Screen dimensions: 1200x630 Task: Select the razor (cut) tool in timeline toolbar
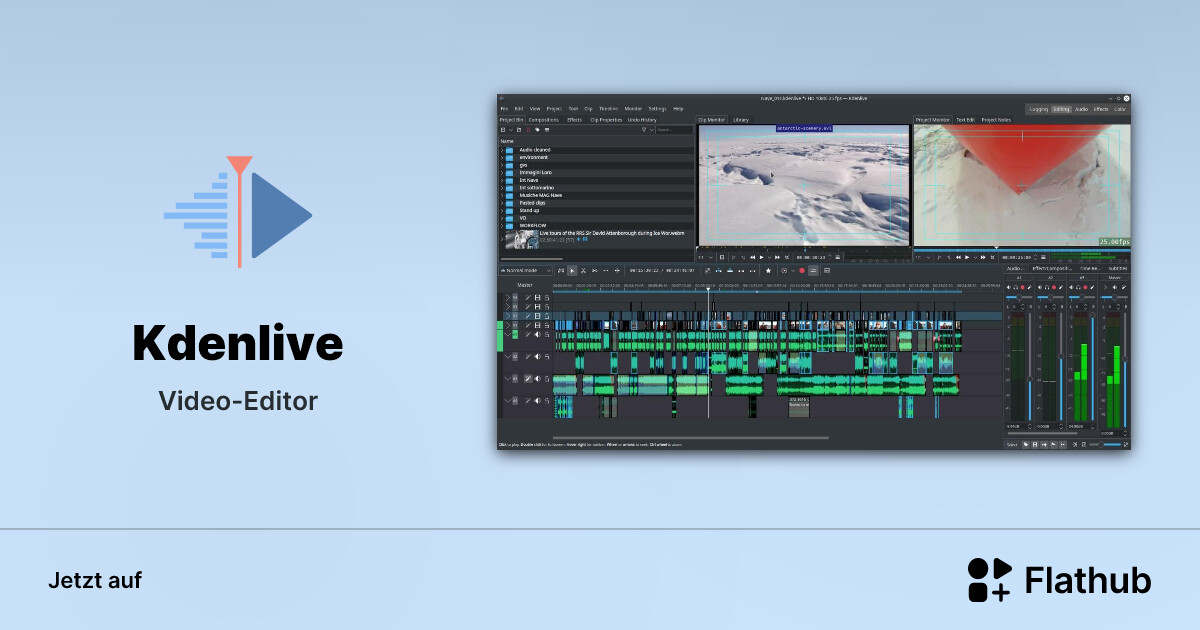pos(583,270)
